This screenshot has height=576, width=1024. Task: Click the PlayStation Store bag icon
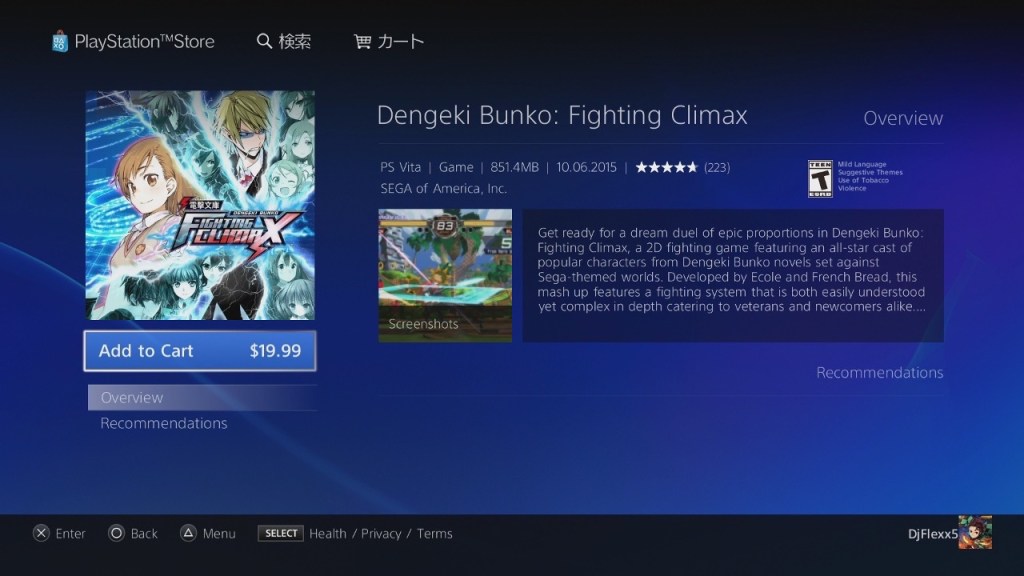[59, 42]
